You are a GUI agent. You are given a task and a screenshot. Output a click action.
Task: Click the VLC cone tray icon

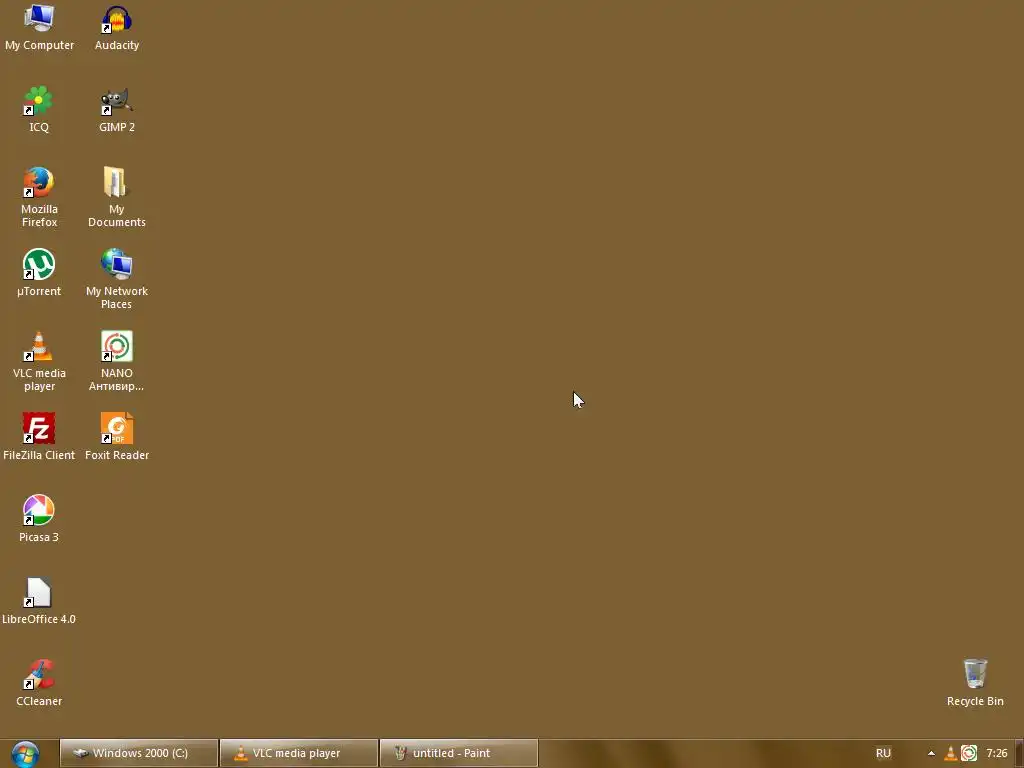[x=951, y=753]
